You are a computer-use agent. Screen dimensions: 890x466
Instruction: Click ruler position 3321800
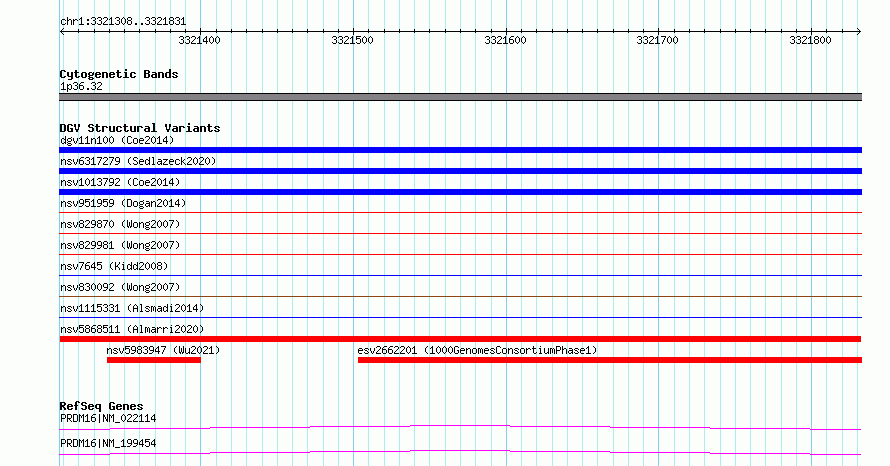click(x=810, y=40)
